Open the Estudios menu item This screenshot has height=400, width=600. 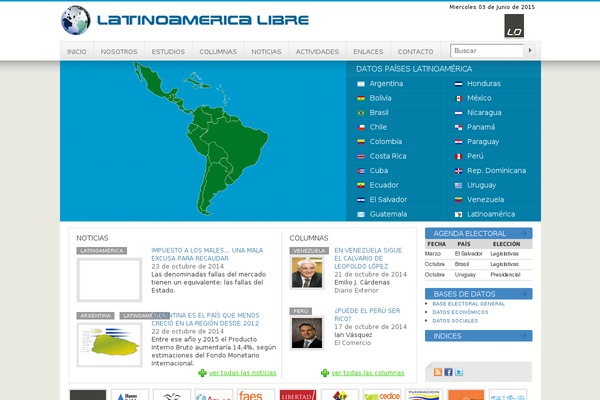(168, 51)
